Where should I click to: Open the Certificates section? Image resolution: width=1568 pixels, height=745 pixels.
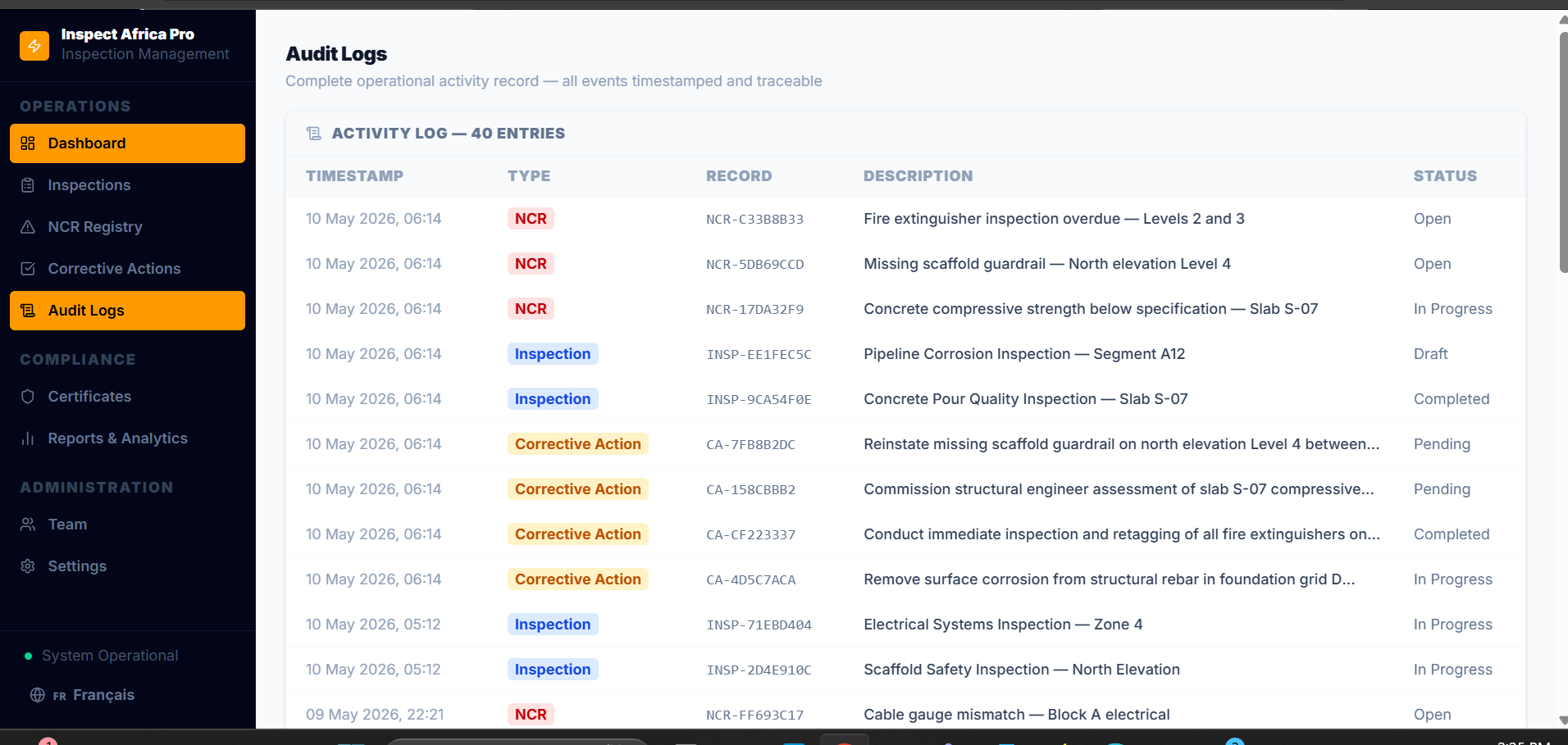tap(127, 397)
